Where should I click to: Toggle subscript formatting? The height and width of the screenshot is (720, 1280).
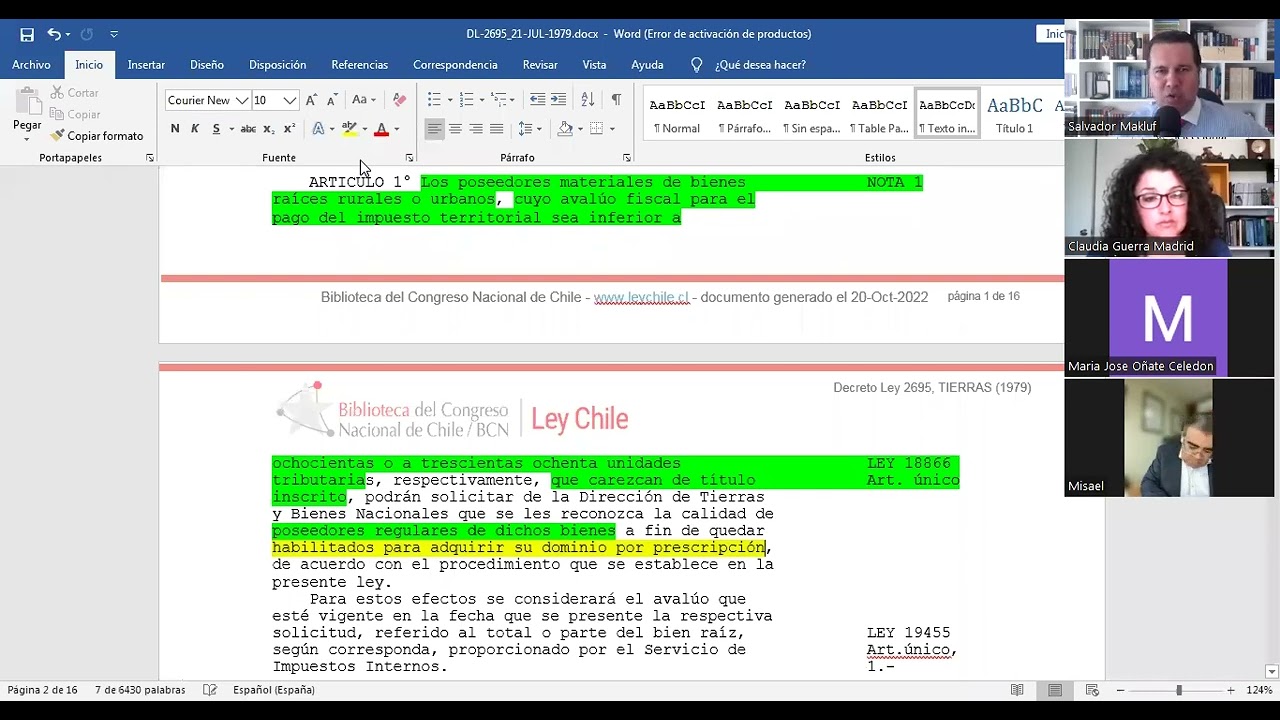point(268,129)
